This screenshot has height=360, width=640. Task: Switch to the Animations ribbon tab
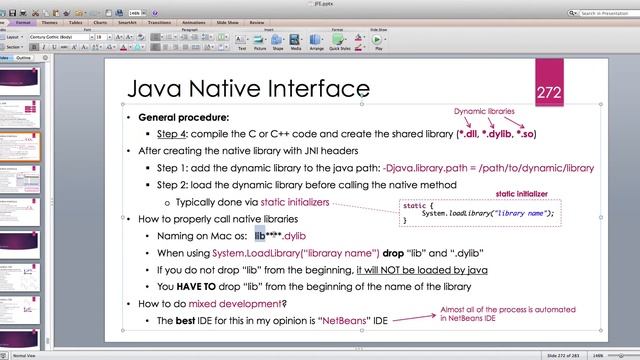pos(193,22)
